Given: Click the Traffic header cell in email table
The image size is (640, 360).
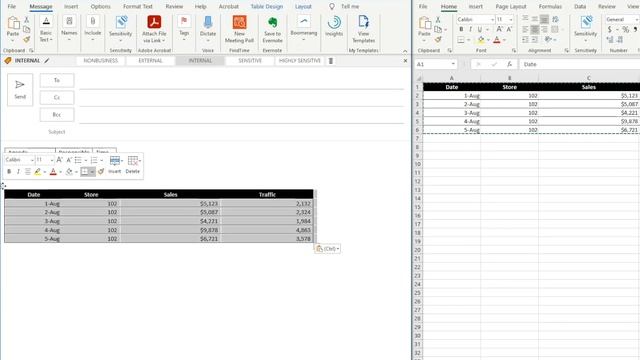Looking at the screenshot, I should coord(267,195).
